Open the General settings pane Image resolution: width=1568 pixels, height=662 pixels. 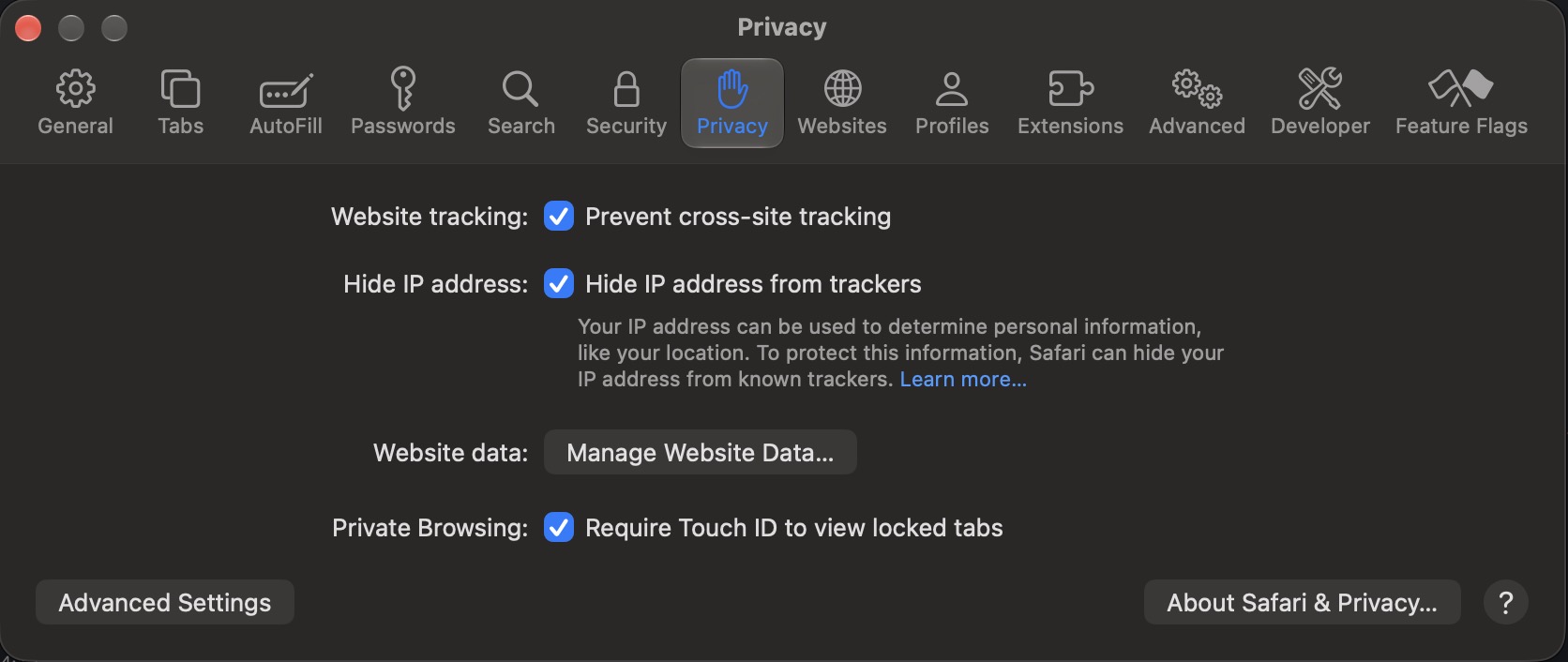pyautogui.click(x=75, y=103)
